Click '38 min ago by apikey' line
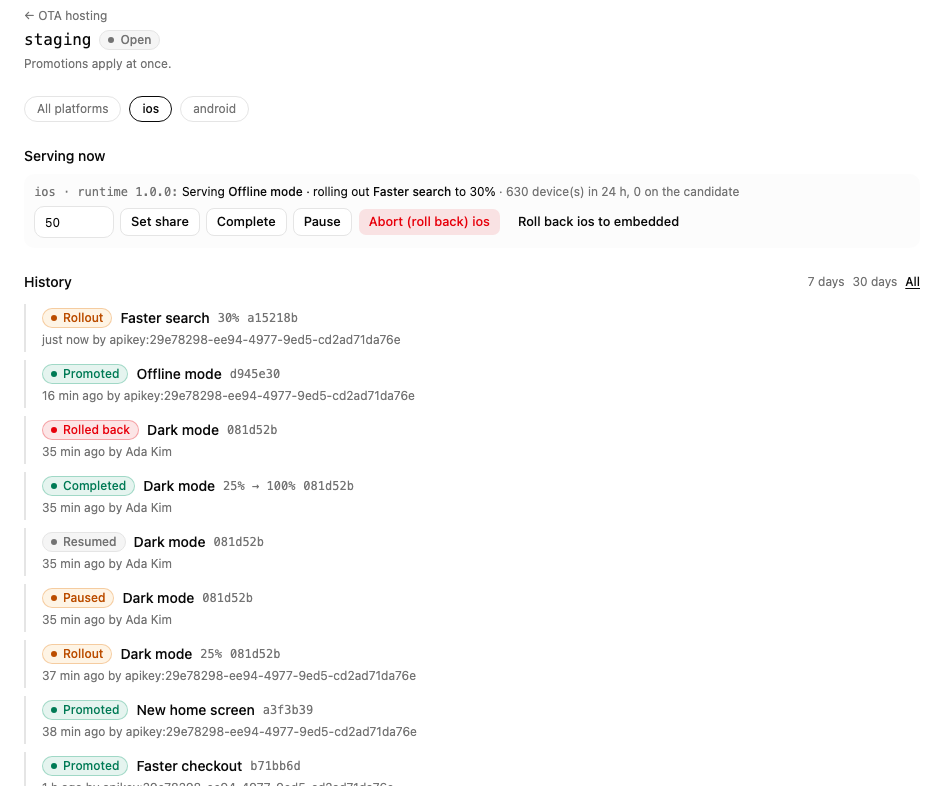 [229, 731]
